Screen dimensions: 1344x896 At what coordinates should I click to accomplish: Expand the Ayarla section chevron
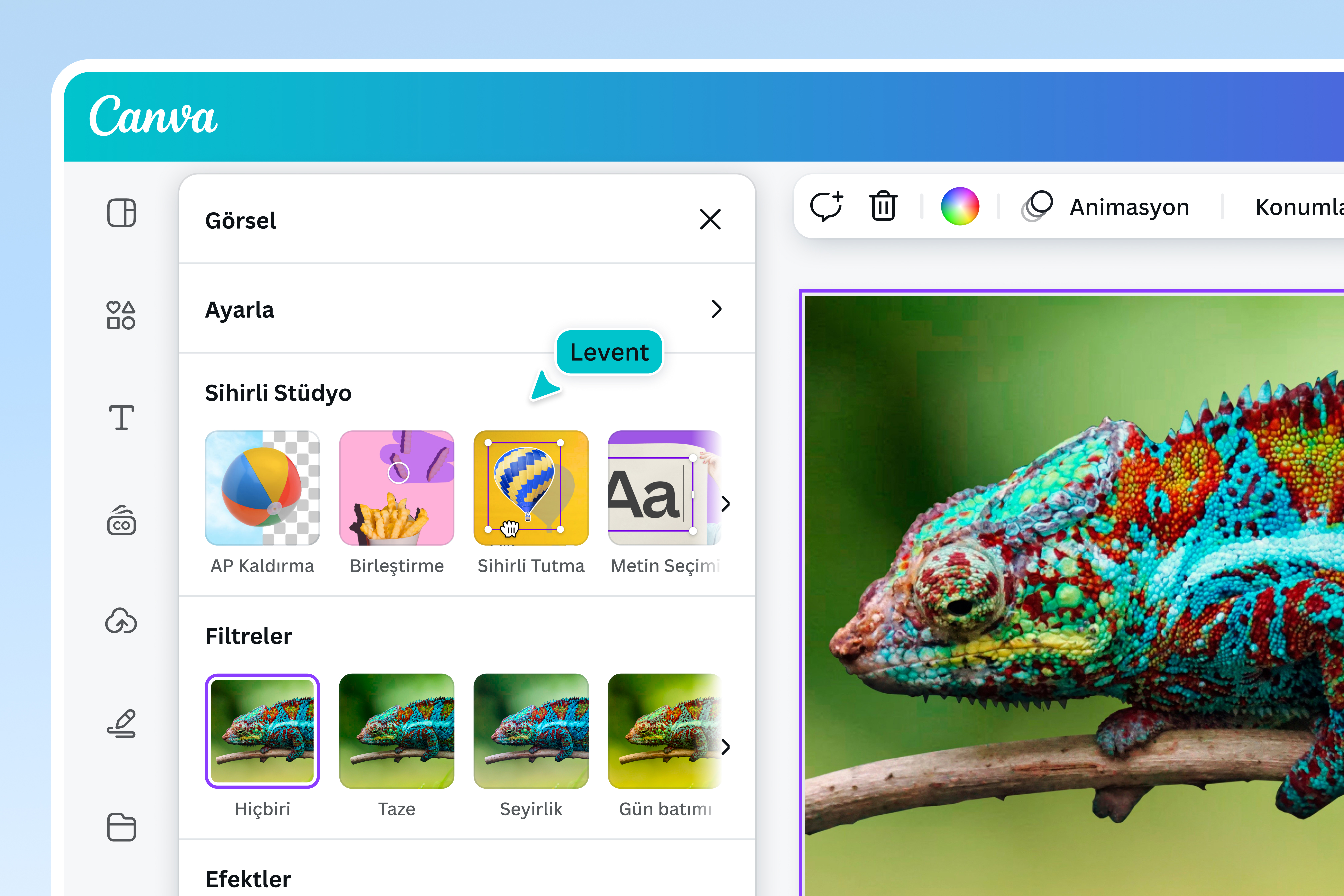(717, 309)
